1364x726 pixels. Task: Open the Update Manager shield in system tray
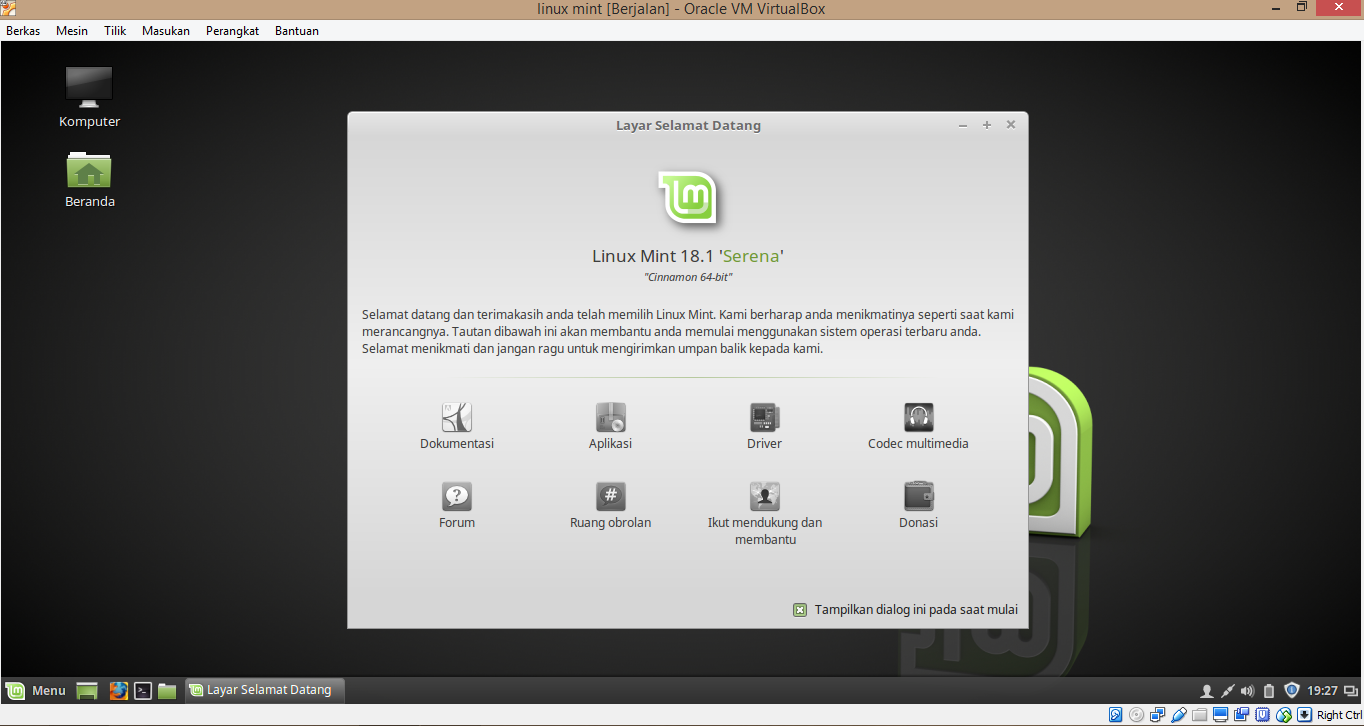(1291, 690)
